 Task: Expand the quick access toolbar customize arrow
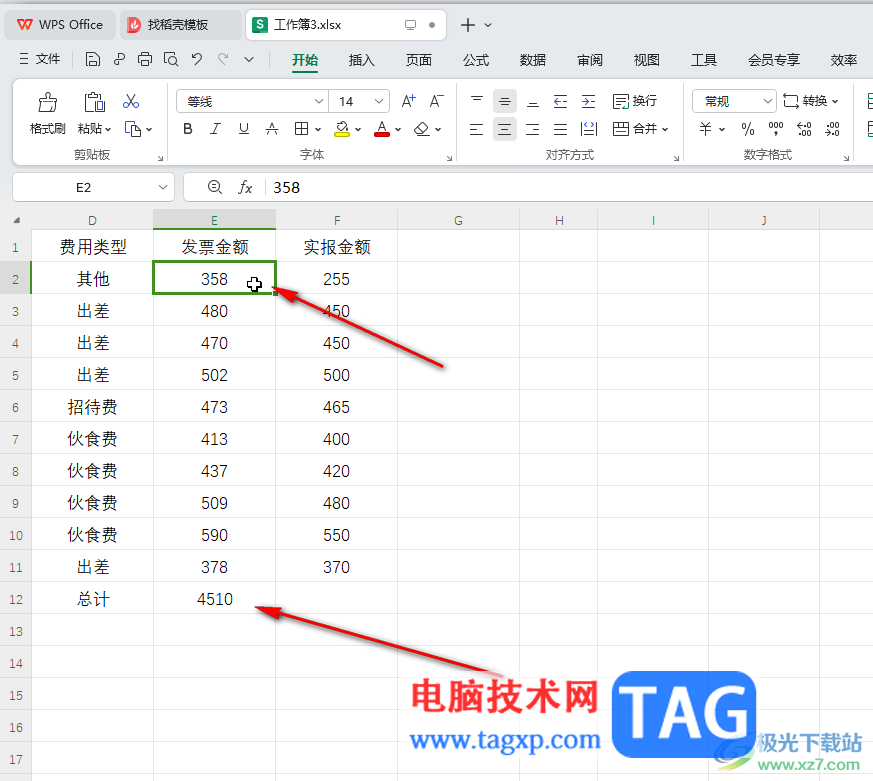point(249,59)
